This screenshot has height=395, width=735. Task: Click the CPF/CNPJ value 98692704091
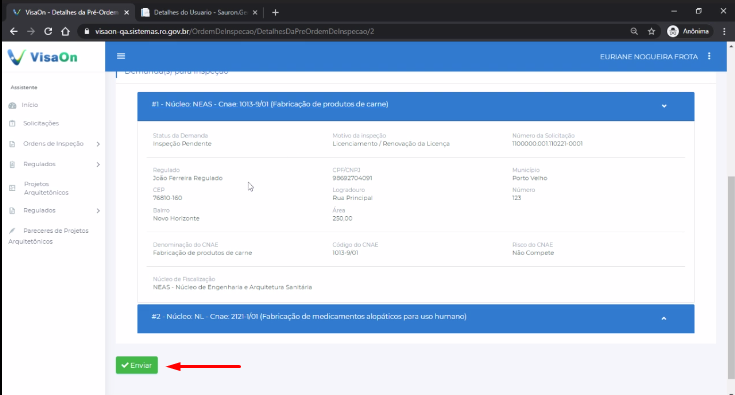[x=352, y=178]
